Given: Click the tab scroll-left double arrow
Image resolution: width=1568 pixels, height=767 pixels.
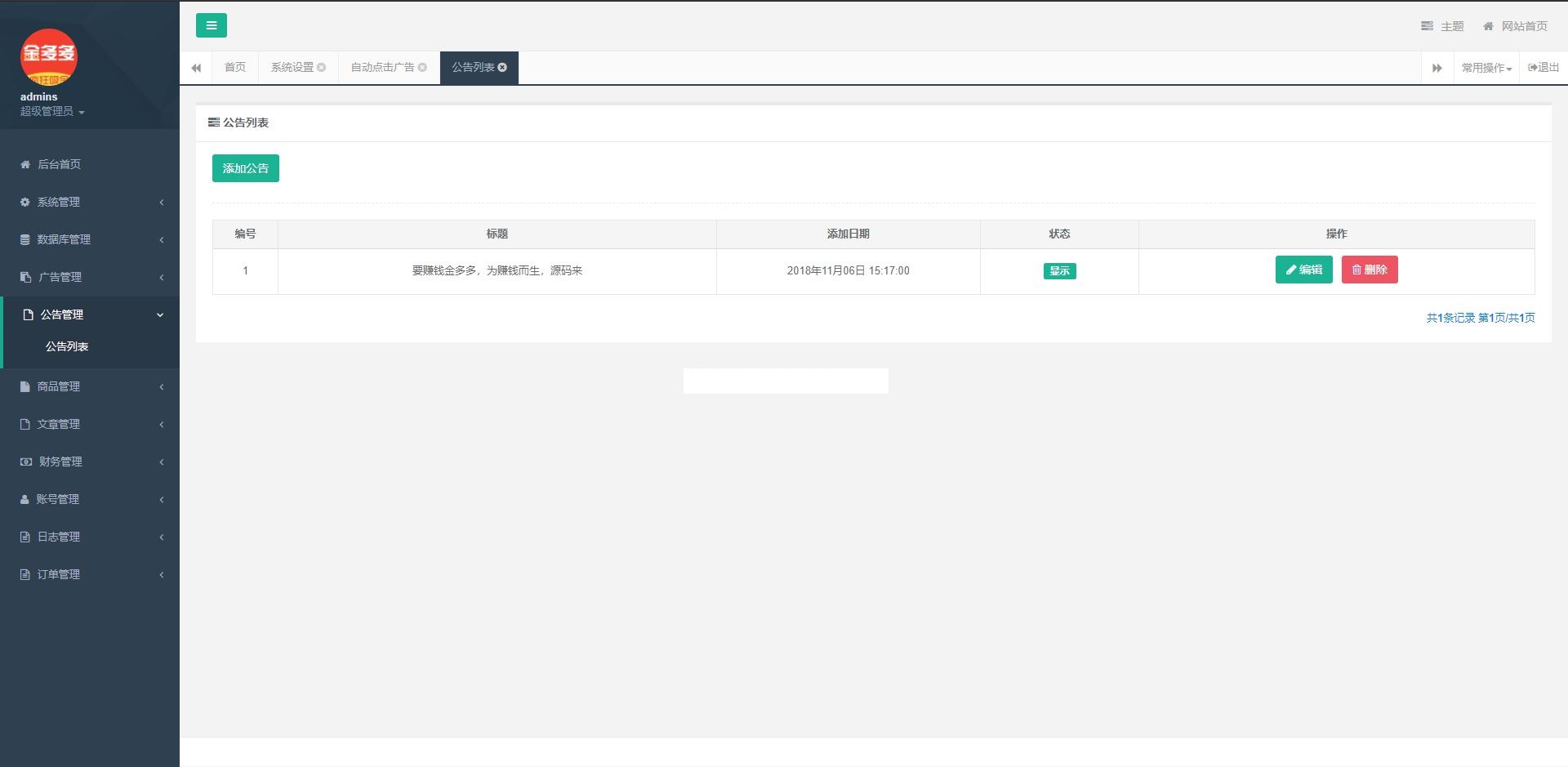Looking at the screenshot, I should pyautogui.click(x=196, y=68).
